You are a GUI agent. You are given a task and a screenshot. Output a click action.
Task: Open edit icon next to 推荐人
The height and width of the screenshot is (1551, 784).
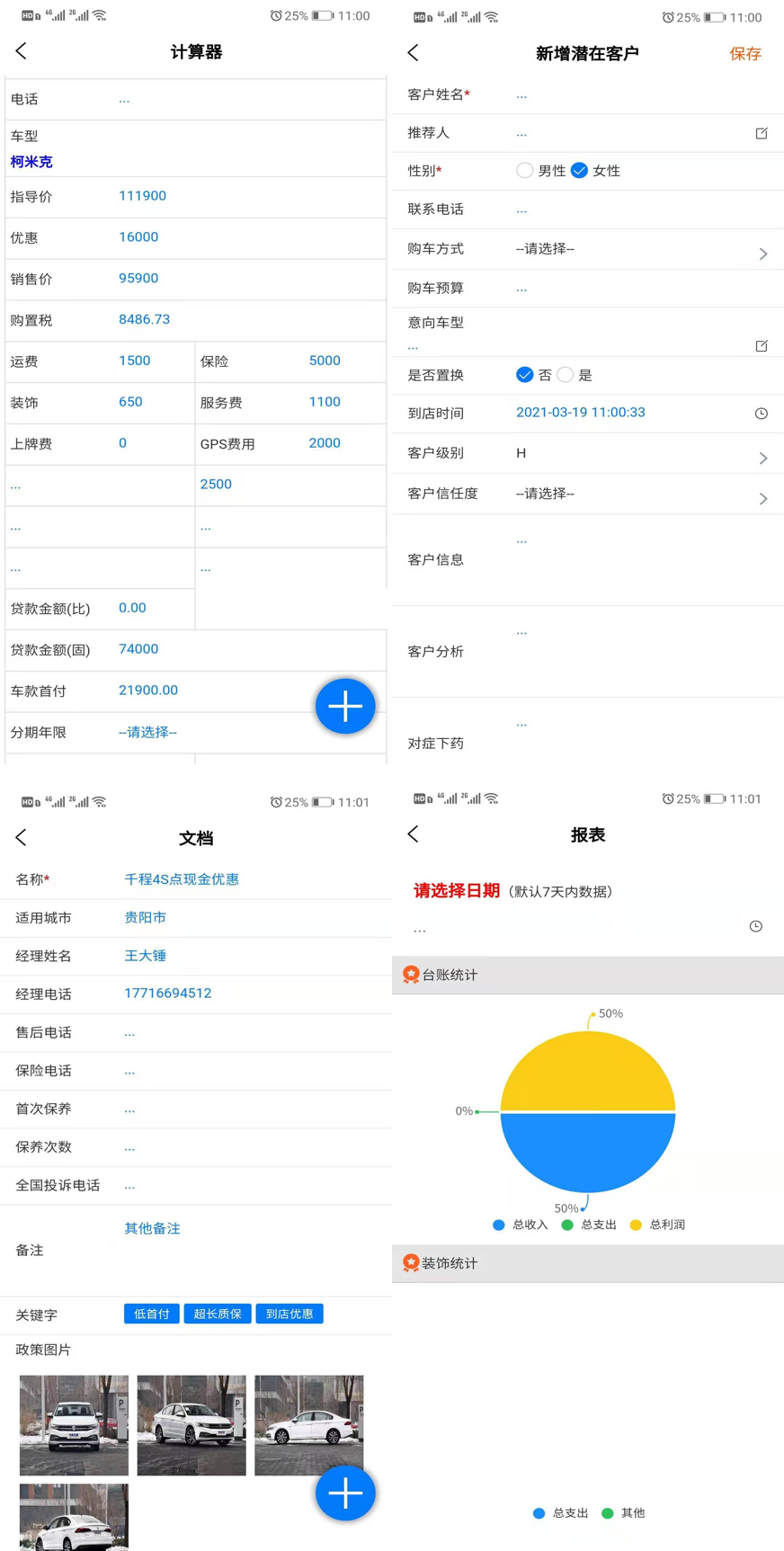[761, 133]
